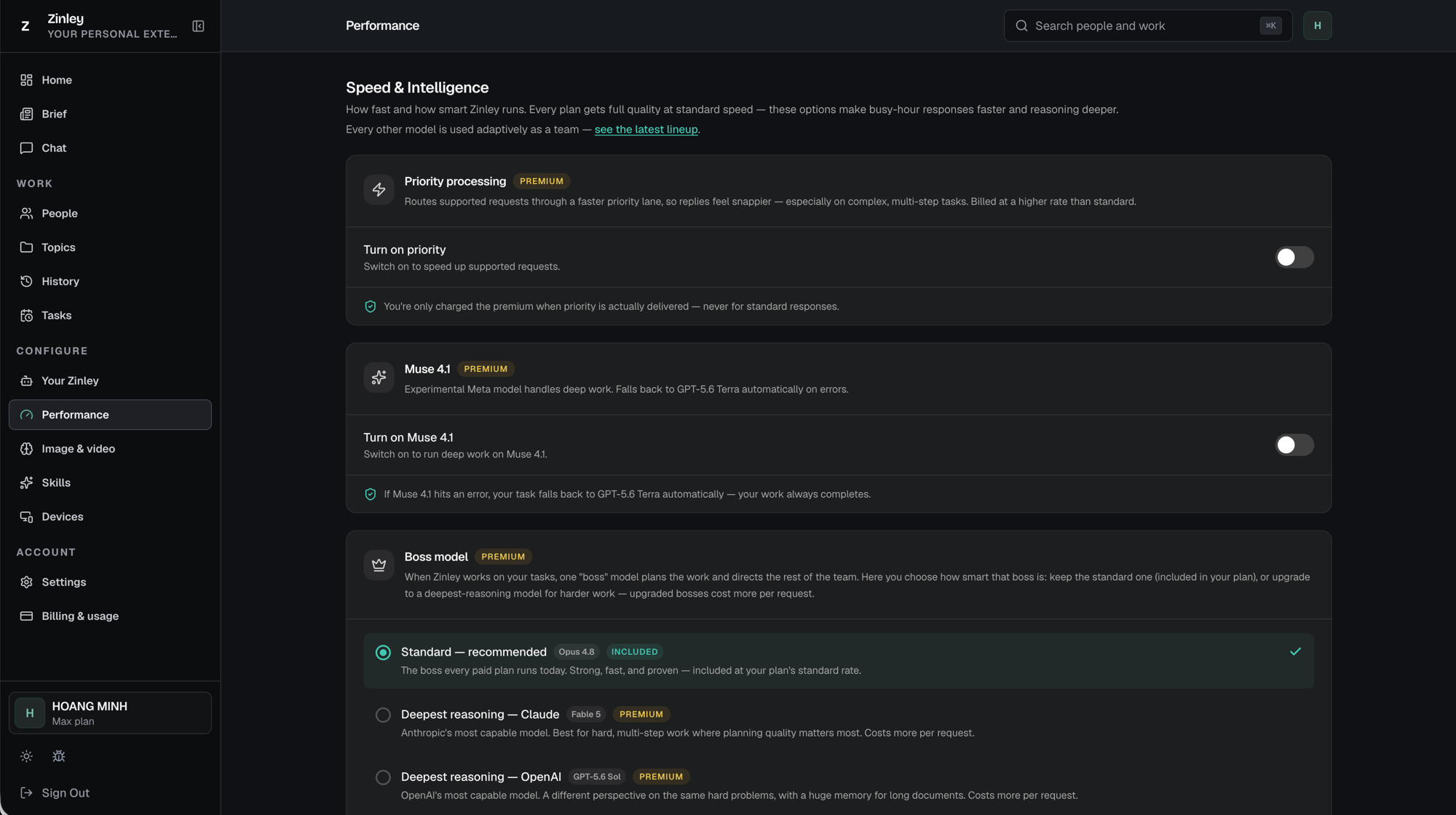The height and width of the screenshot is (815, 1456).
Task: Click the Skills sparkle icon
Action: point(26,482)
